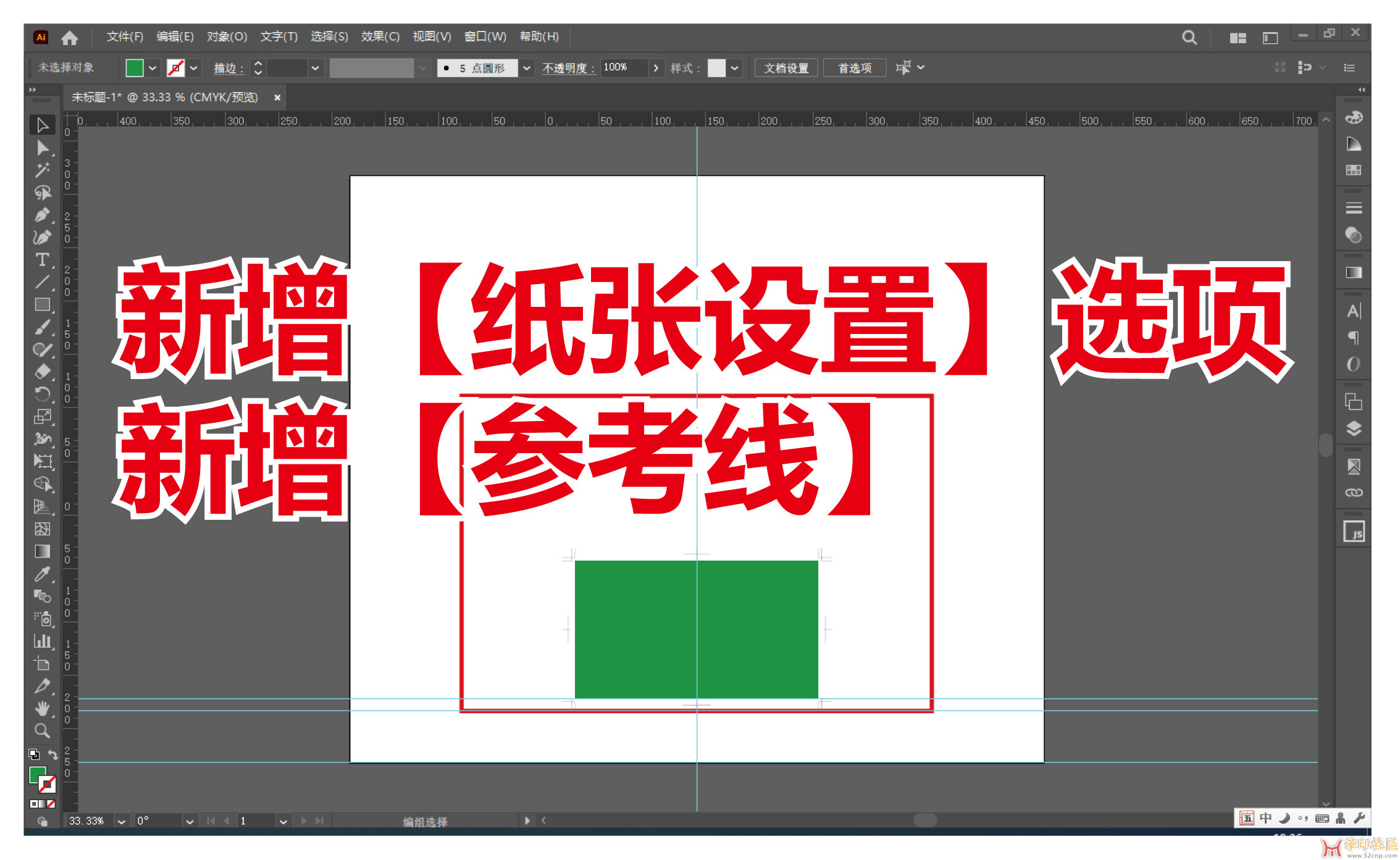Toggle the toolbar expand arrows
Screen dimensions: 1400x860
[x=32, y=90]
